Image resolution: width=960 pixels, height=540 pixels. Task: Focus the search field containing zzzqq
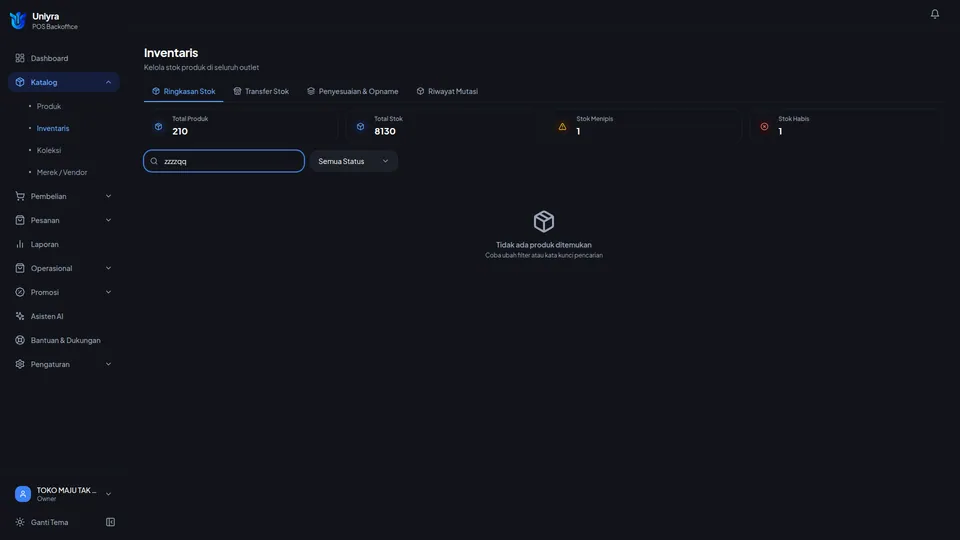[x=224, y=161]
